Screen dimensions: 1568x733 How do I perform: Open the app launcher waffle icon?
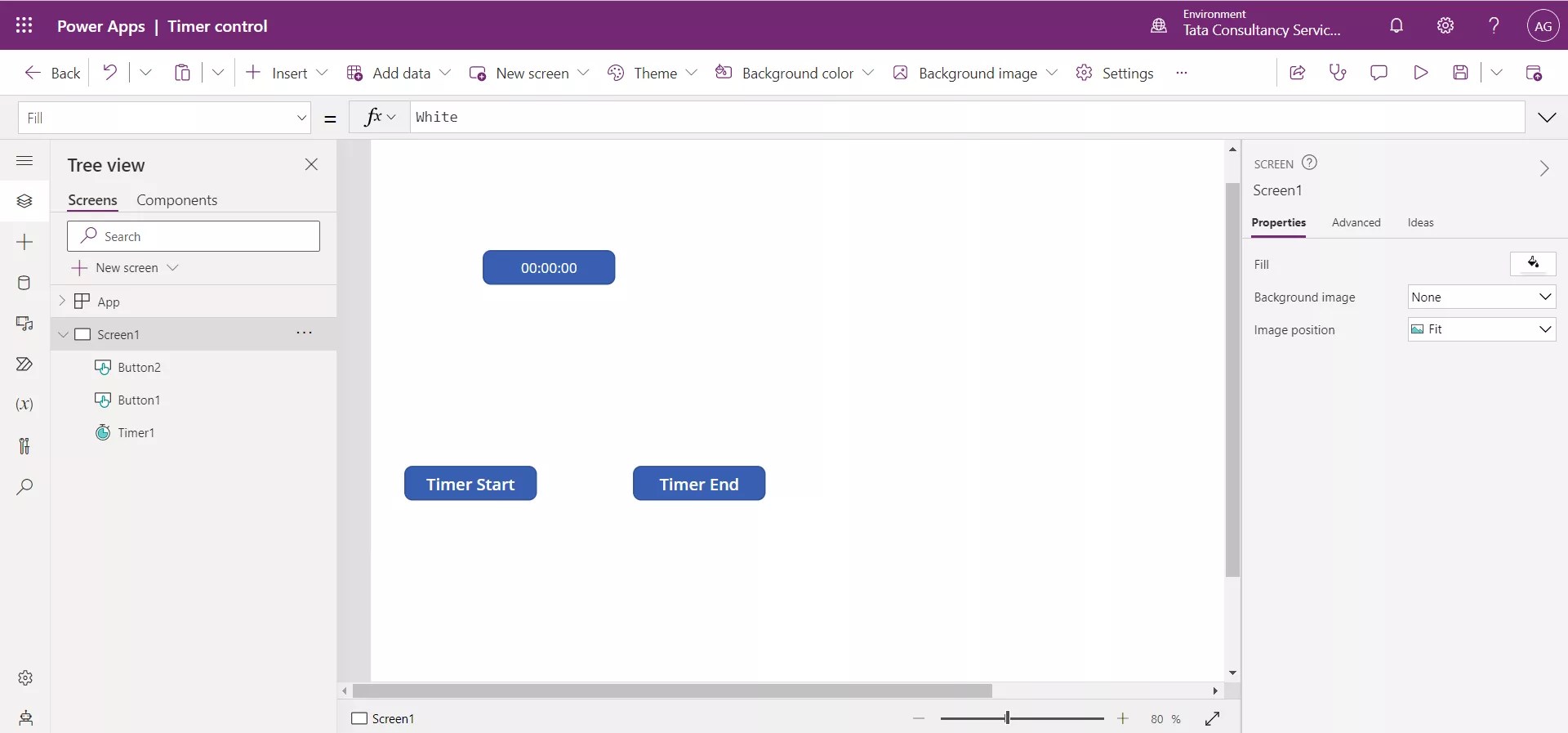(24, 25)
